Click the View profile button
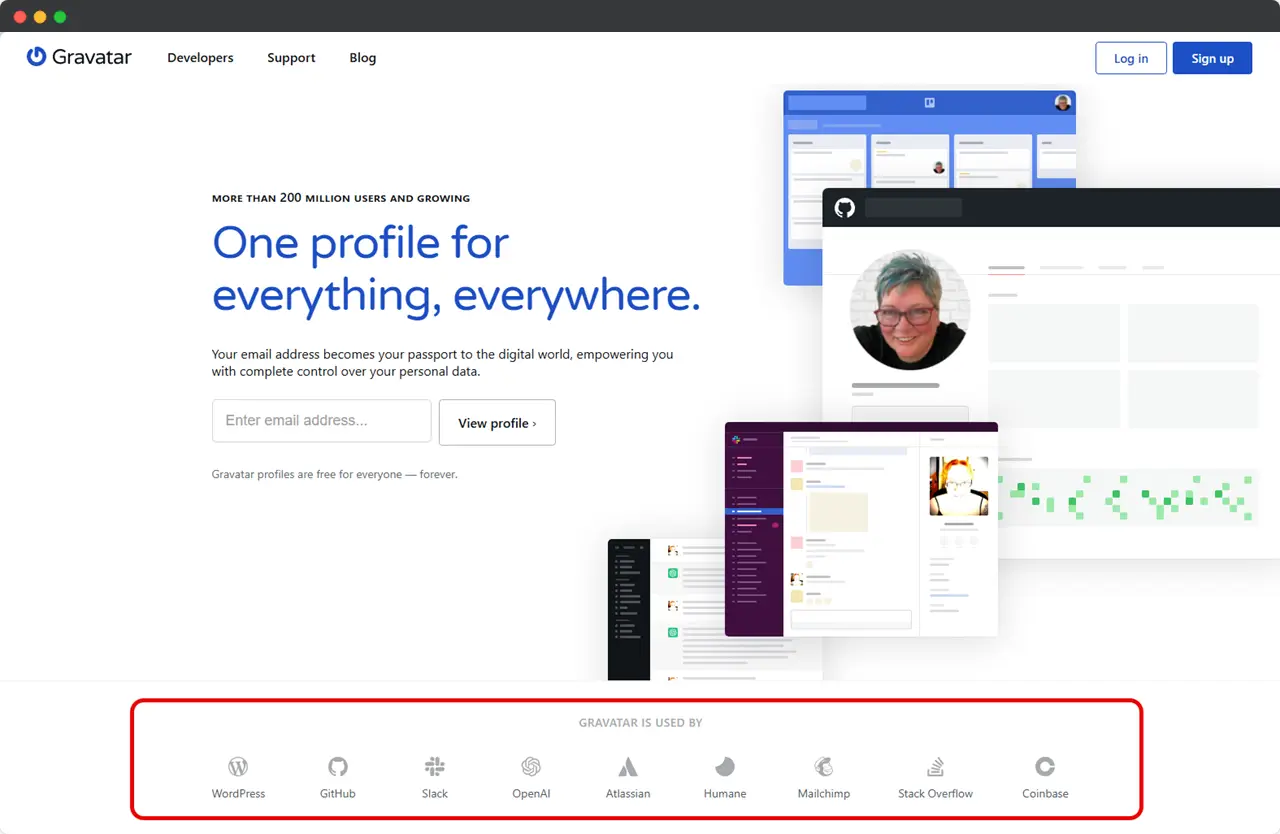This screenshot has height=834, width=1280. (497, 423)
